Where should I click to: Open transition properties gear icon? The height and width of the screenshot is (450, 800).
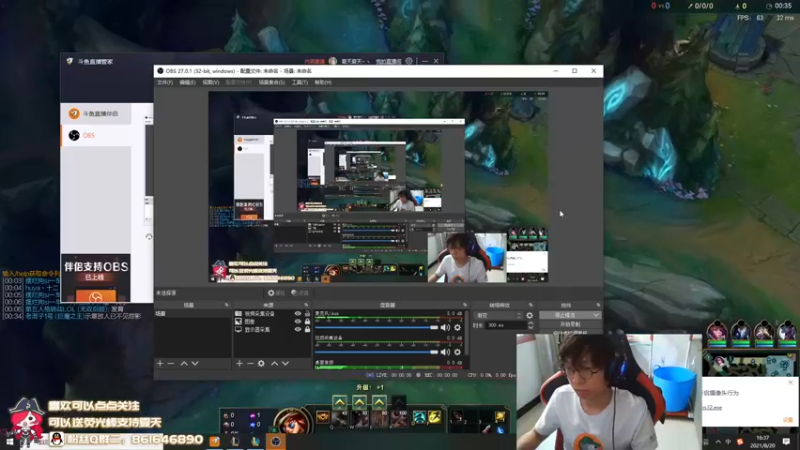[x=530, y=315]
